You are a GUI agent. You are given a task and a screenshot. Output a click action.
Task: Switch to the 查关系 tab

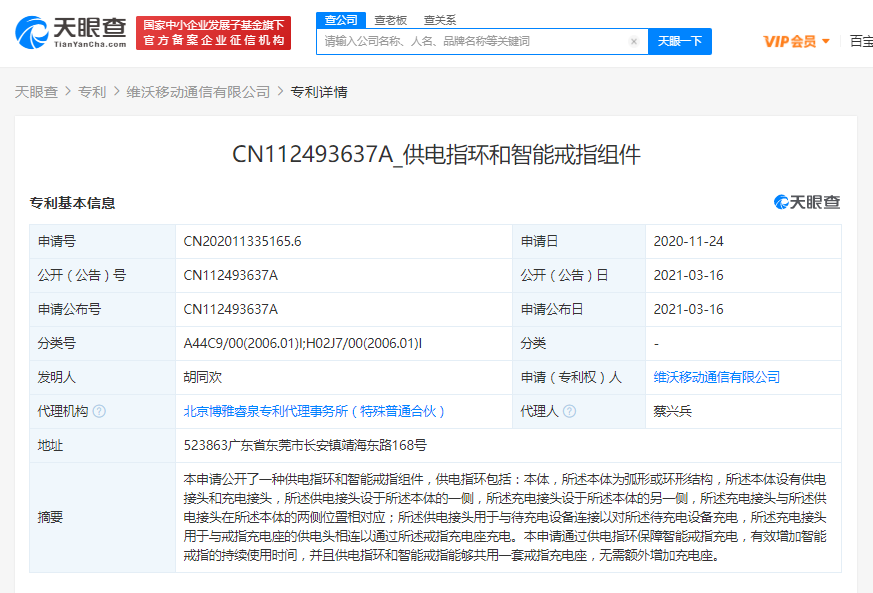pyautogui.click(x=440, y=19)
